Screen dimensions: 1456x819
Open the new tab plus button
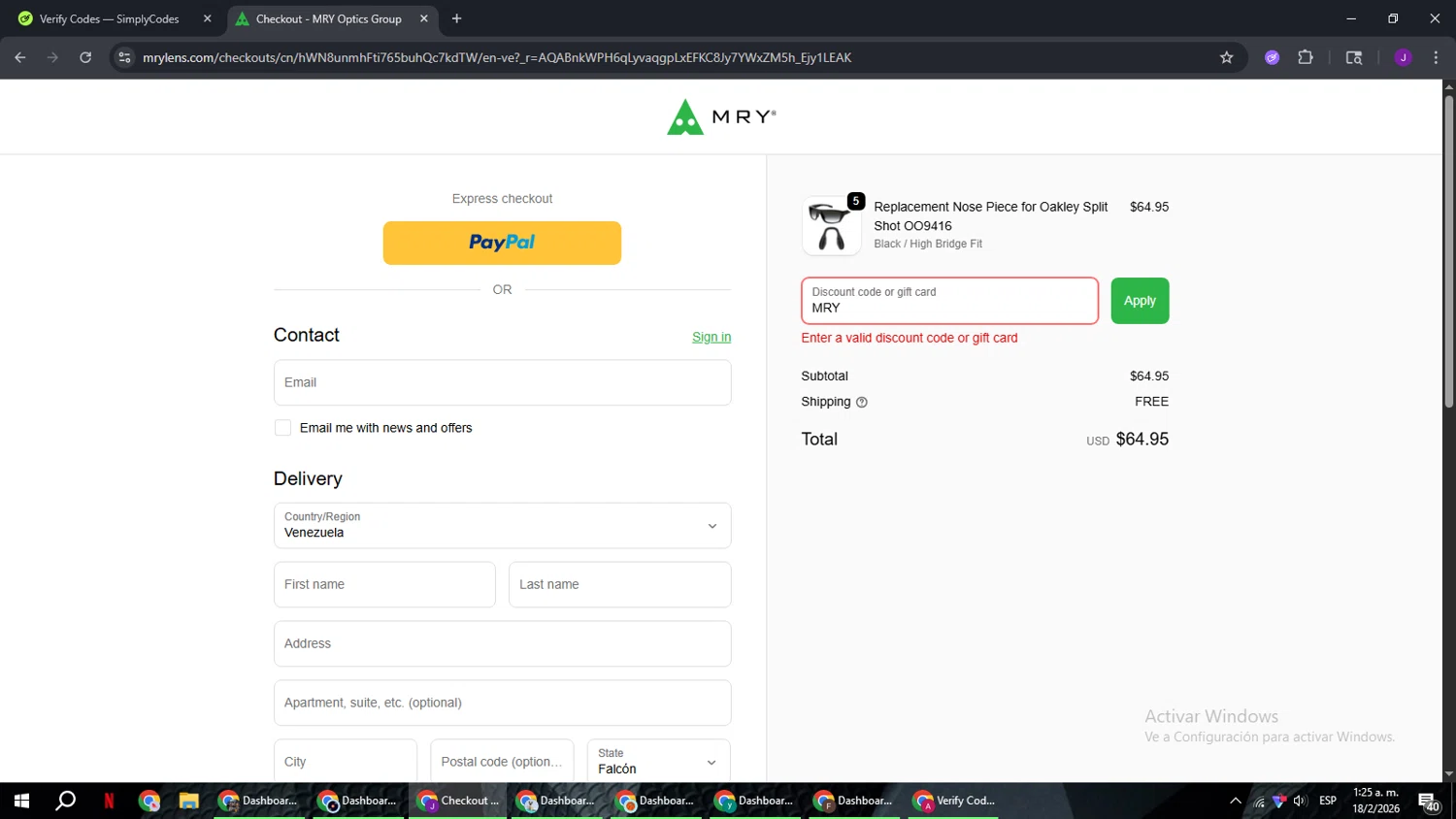[x=456, y=18]
